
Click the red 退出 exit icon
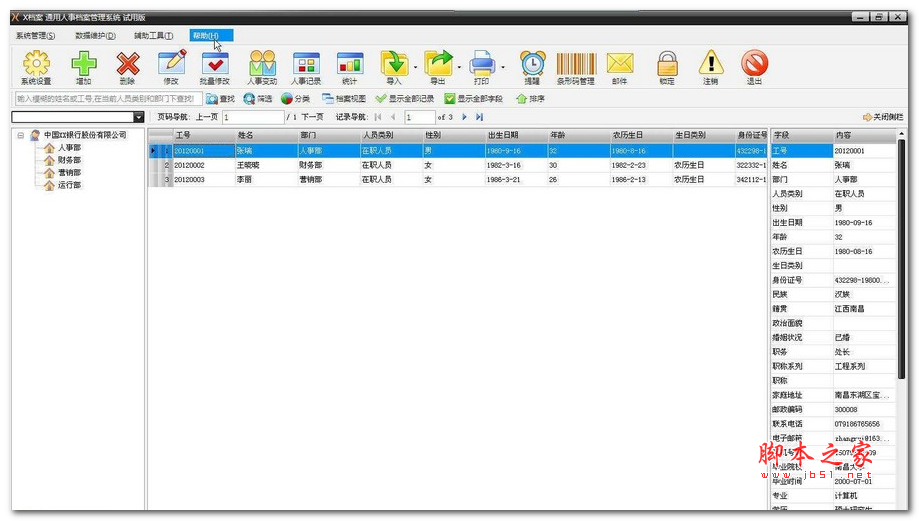754,67
